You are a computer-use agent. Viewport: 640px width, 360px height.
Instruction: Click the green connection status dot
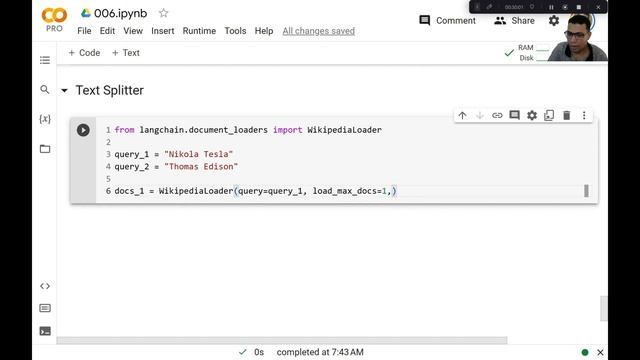coord(584,352)
